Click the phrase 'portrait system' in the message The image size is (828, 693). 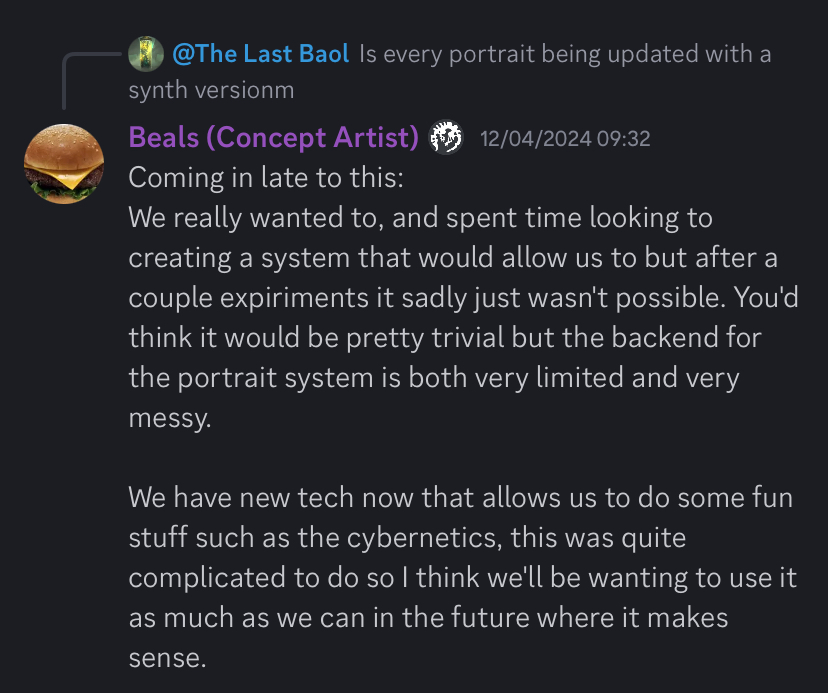coord(270,377)
